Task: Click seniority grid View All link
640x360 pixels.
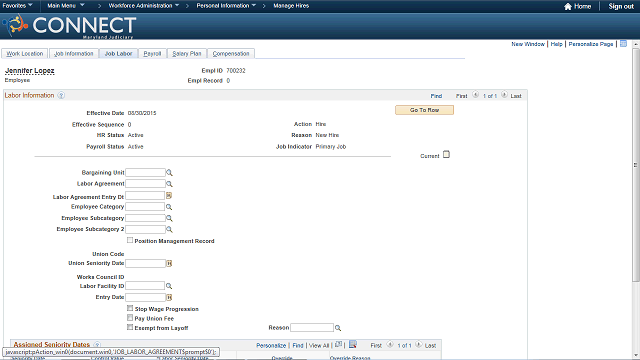Action: 319,346
